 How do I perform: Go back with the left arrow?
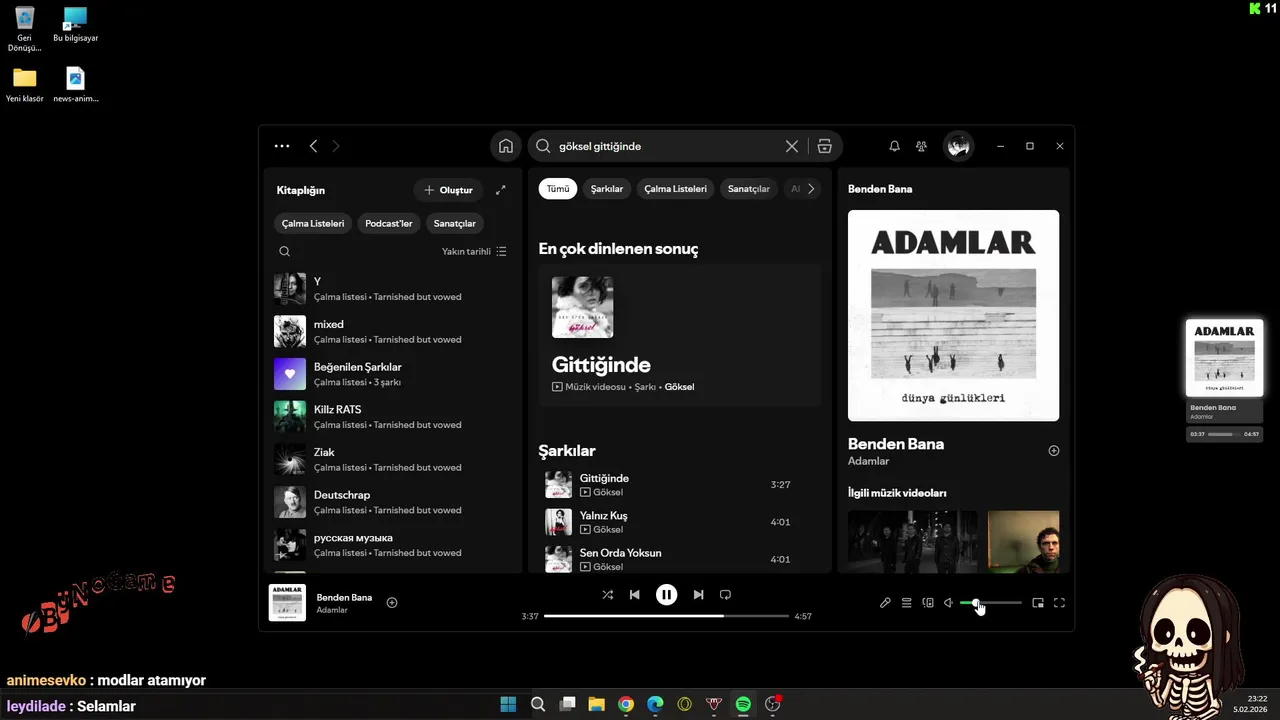pyautogui.click(x=313, y=146)
